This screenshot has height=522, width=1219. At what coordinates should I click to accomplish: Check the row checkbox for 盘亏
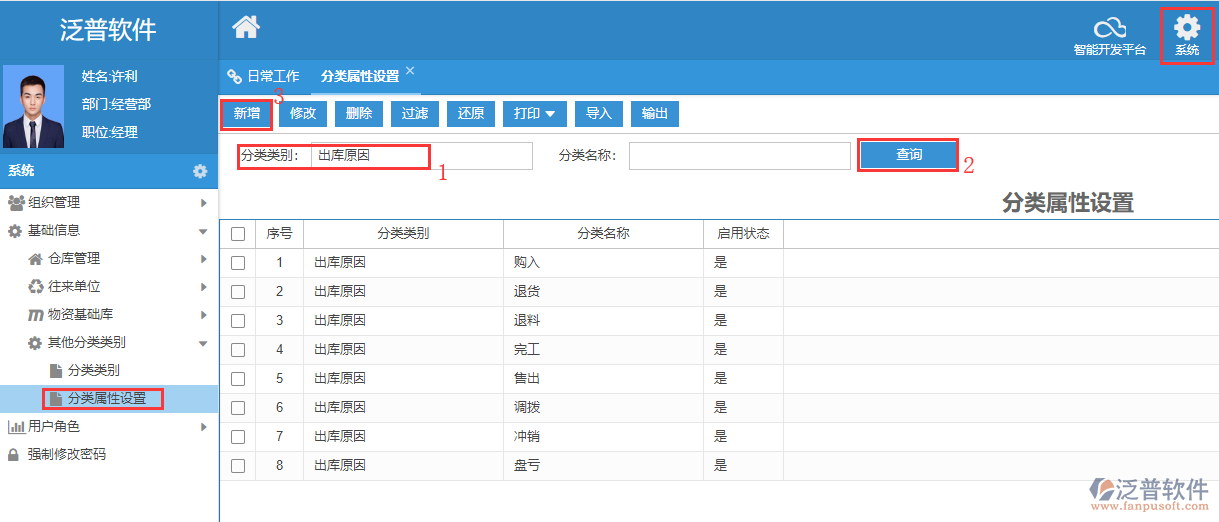(x=238, y=466)
